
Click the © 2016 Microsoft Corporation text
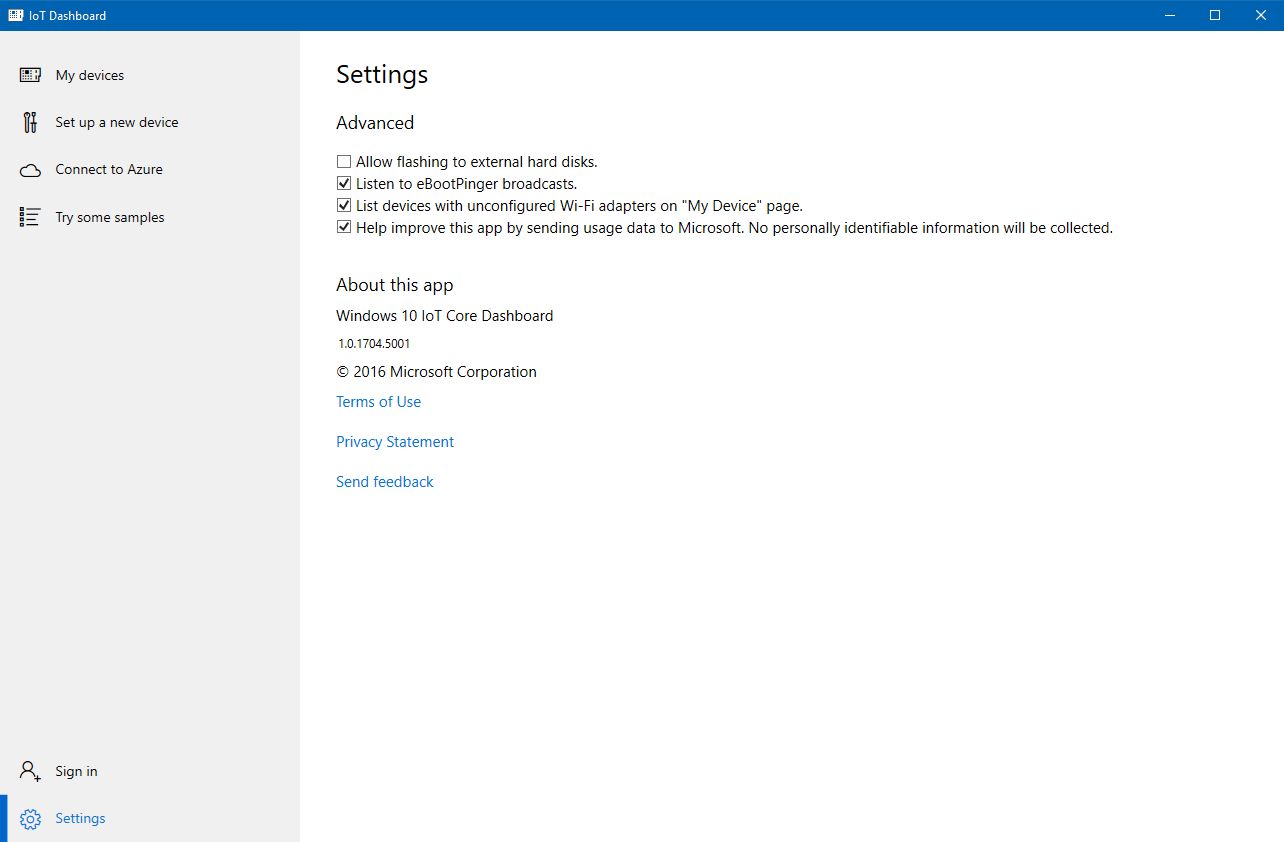(436, 372)
